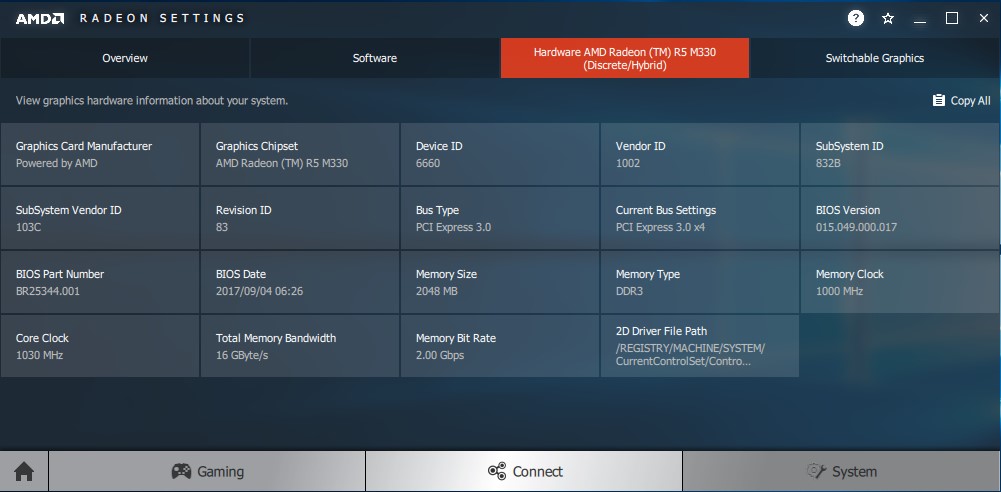
Task: Click Copy All button
Action: (961, 101)
